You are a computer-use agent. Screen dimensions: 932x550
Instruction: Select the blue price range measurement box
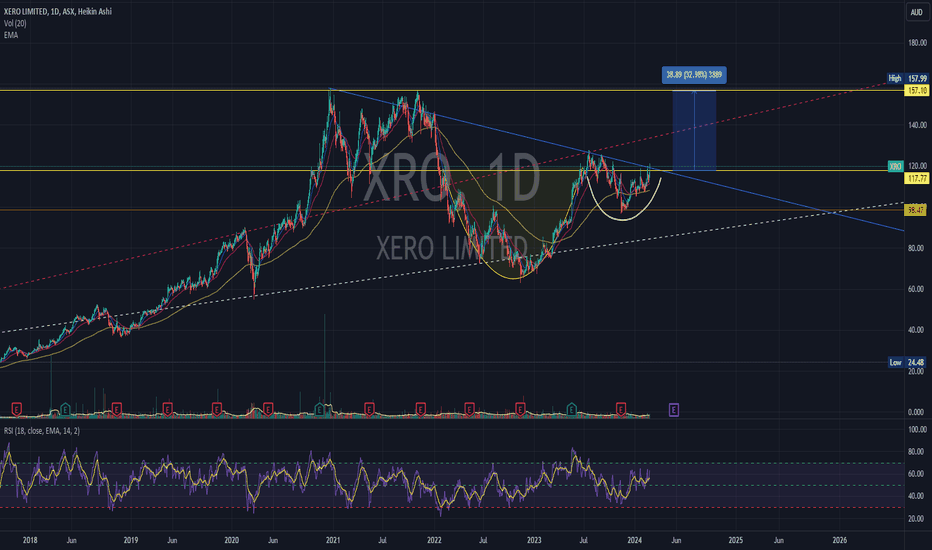(694, 130)
